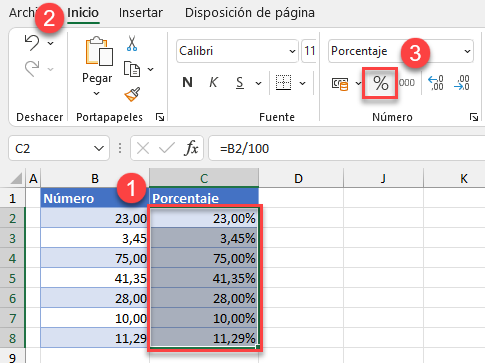Select row 8 header
The height and width of the screenshot is (363, 485).
tap(13, 338)
